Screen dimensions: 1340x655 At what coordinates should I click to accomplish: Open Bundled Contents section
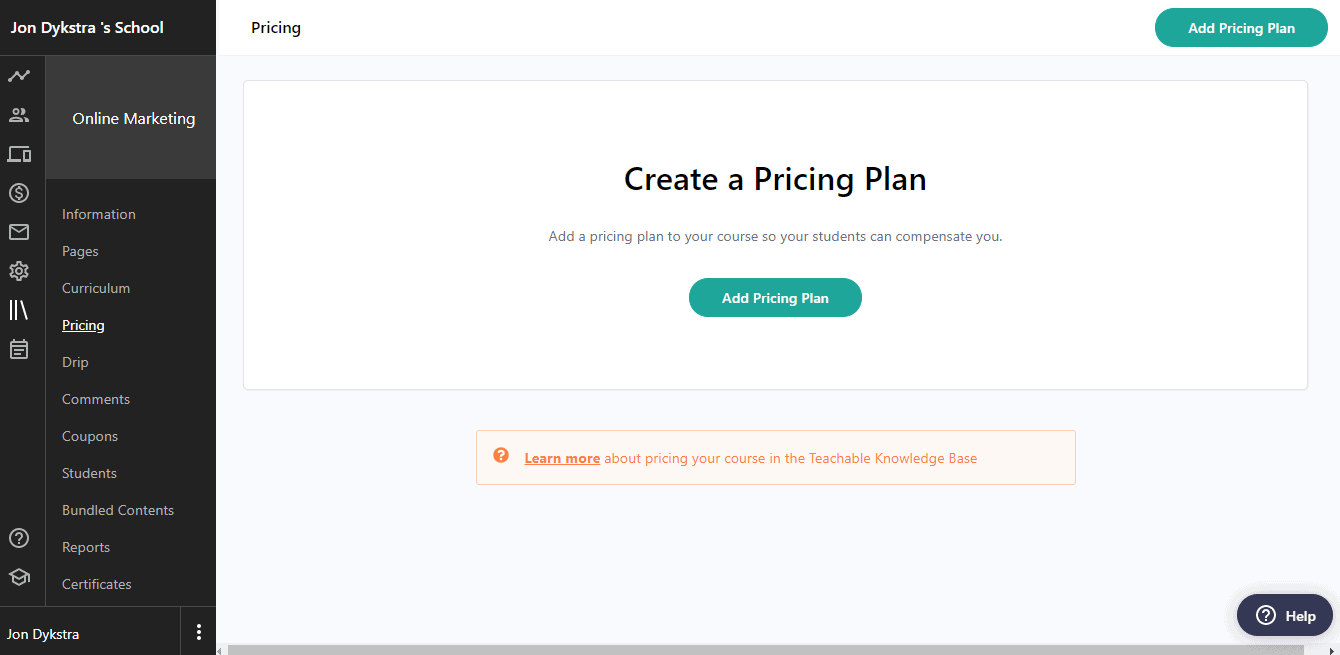pos(118,510)
